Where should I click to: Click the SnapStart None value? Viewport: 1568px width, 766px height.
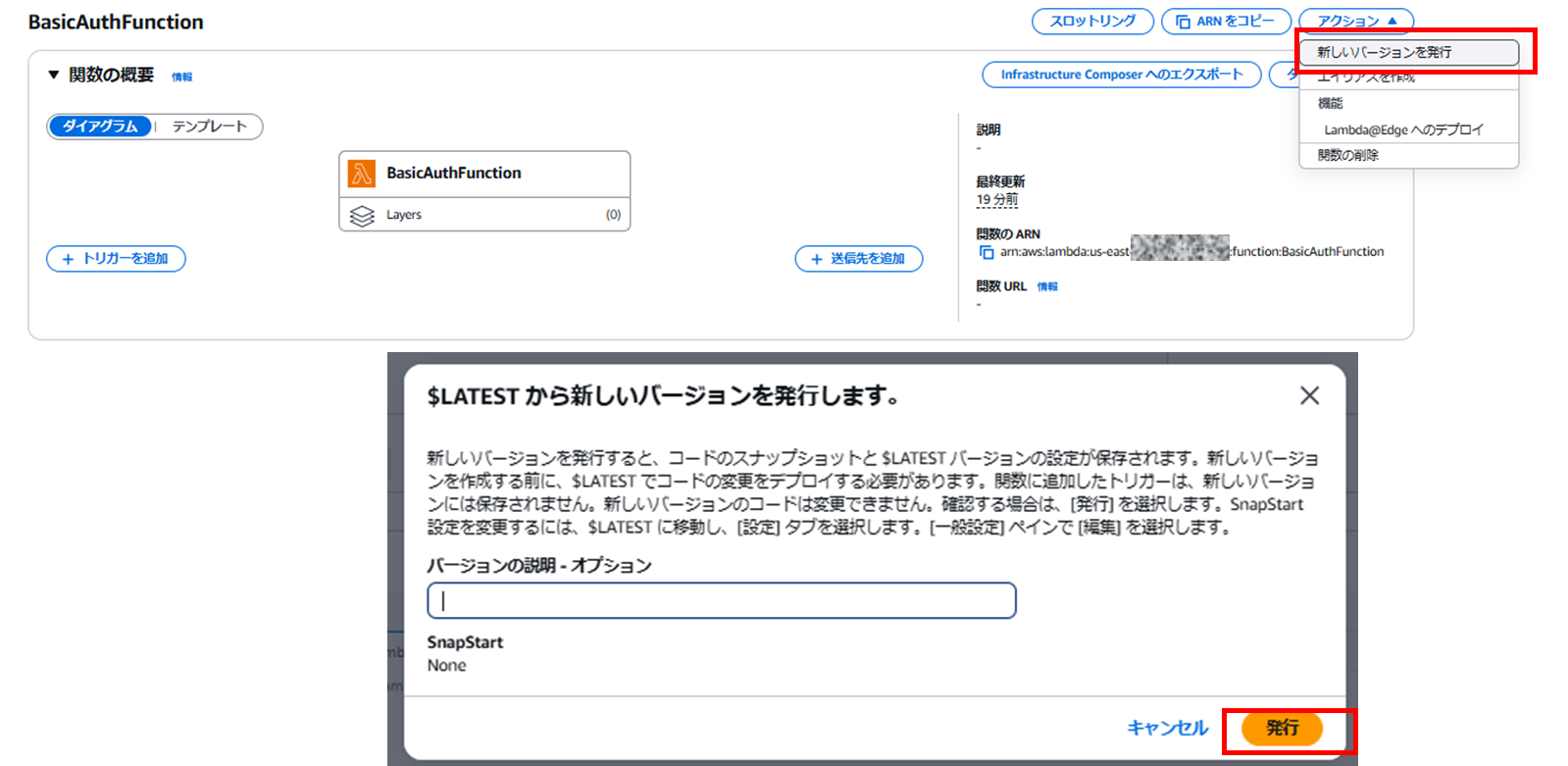(446, 665)
